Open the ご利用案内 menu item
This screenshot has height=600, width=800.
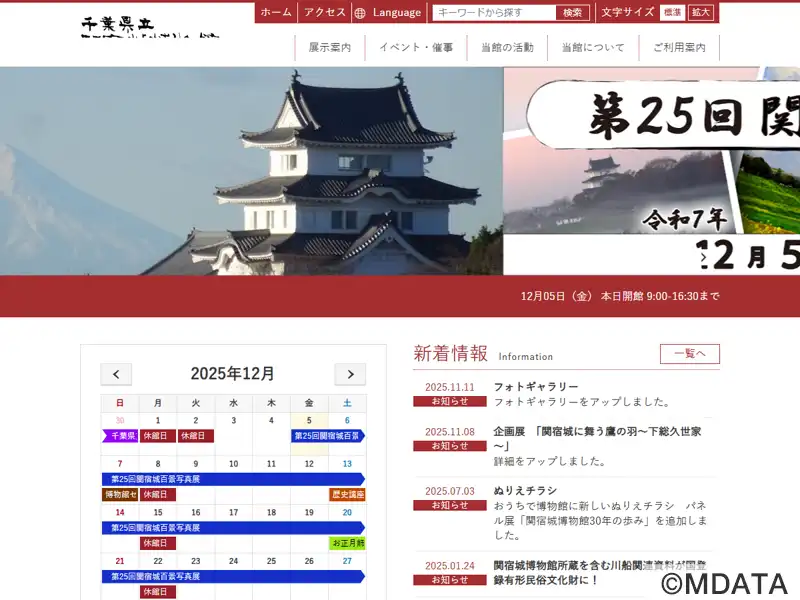[679, 47]
